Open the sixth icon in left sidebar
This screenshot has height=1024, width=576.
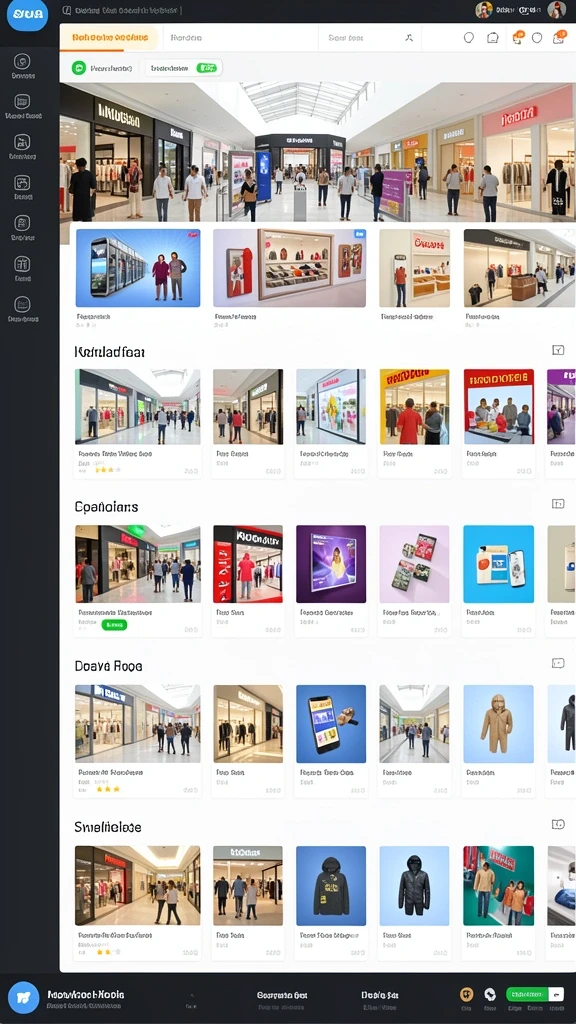(x=22, y=263)
